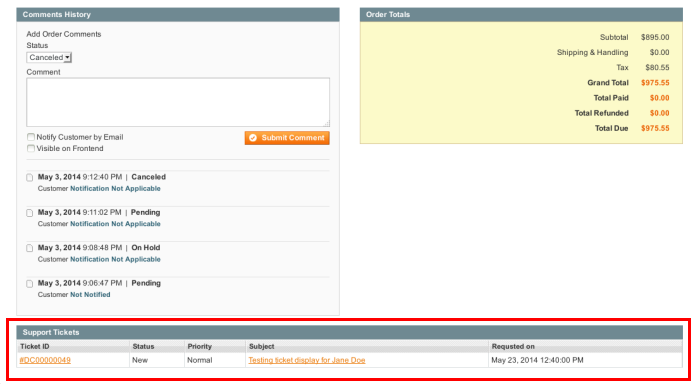Image resolution: width=700 pixels, height=386 pixels.
Task: Click the Status column header in Support Tickets
Action: (157, 346)
